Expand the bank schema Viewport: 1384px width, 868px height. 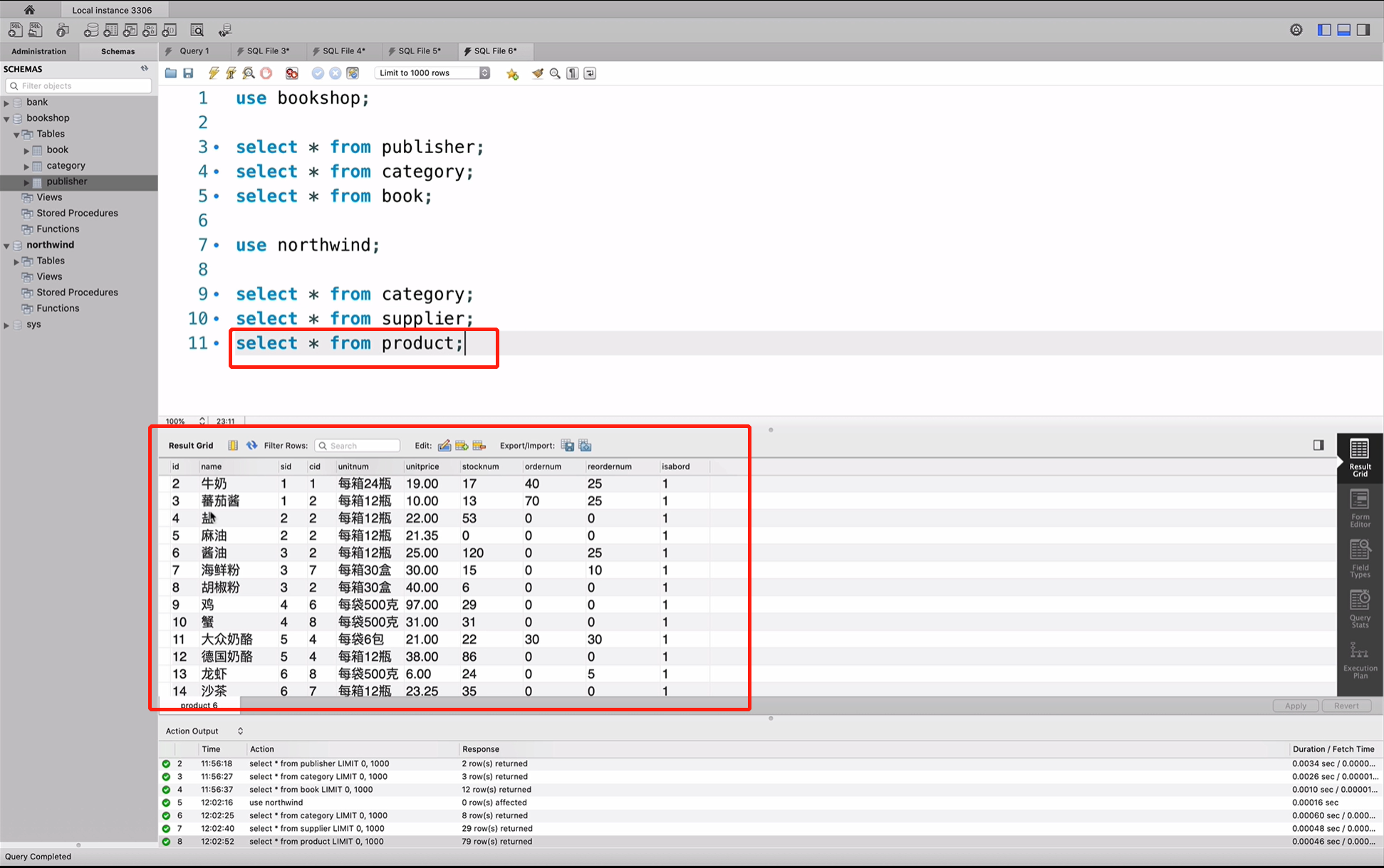pyautogui.click(x=7, y=103)
